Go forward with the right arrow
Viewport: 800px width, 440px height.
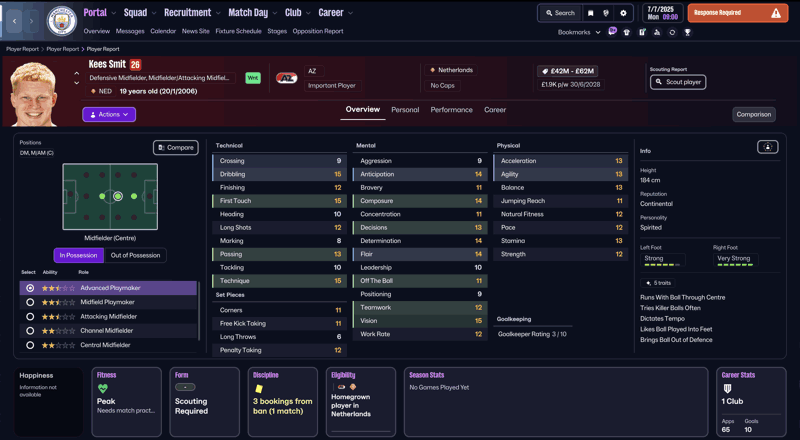tap(31, 21)
